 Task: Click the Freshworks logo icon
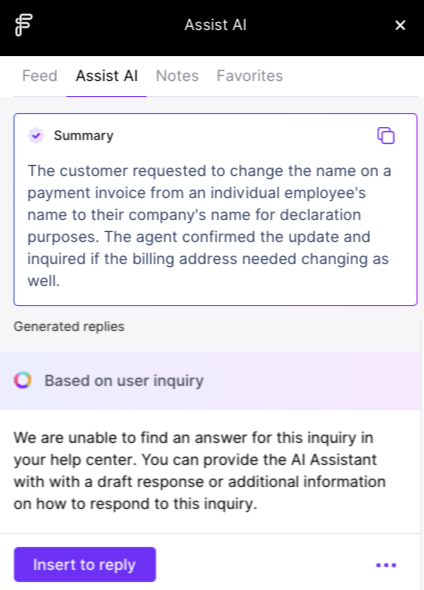(24, 25)
